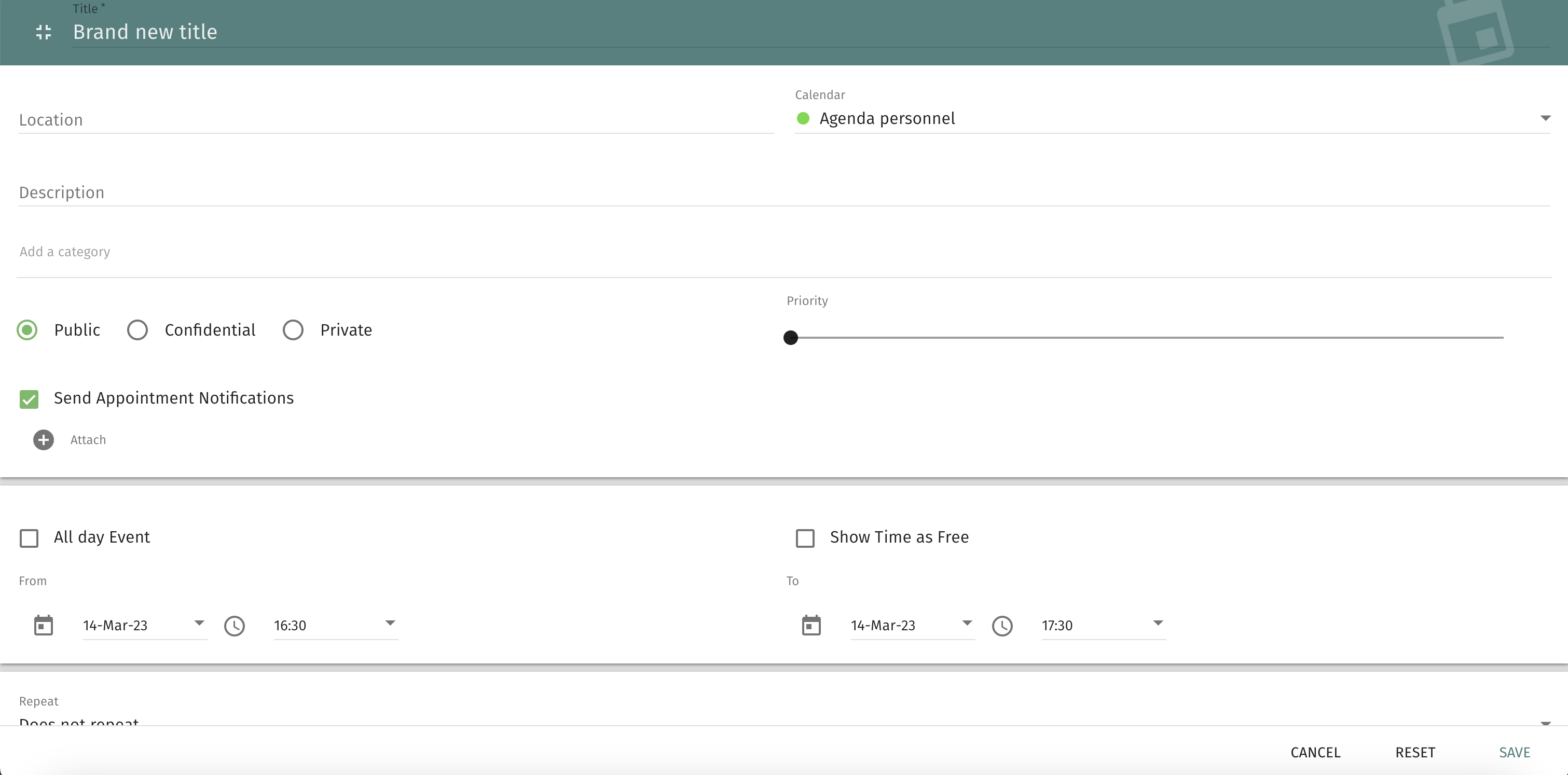Click the collapse fullscreen icon beside the title
The width and height of the screenshot is (1568, 775).
coord(43,32)
